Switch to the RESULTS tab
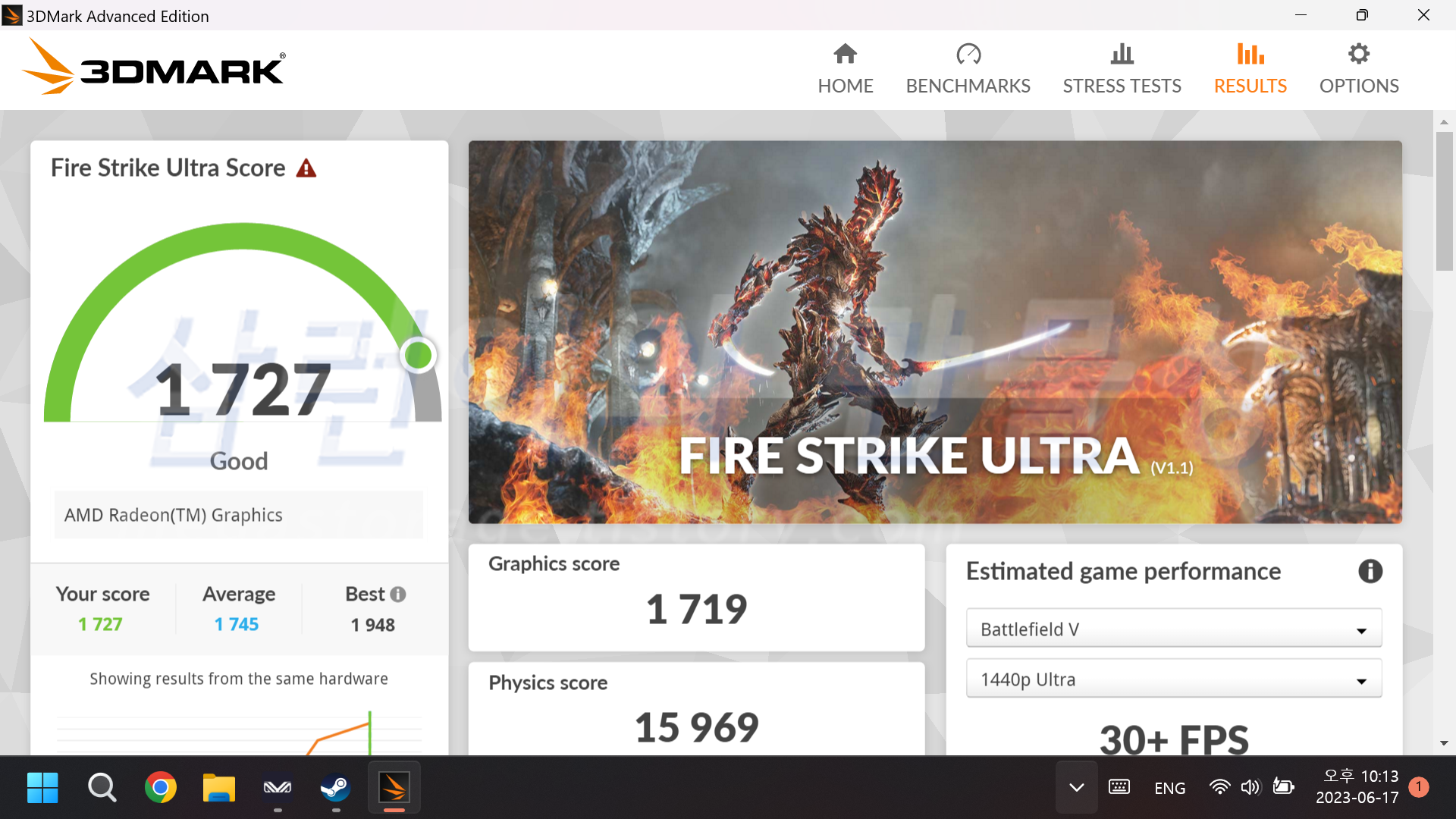Image resolution: width=1456 pixels, height=819 pixels. tap(1250, 86)
